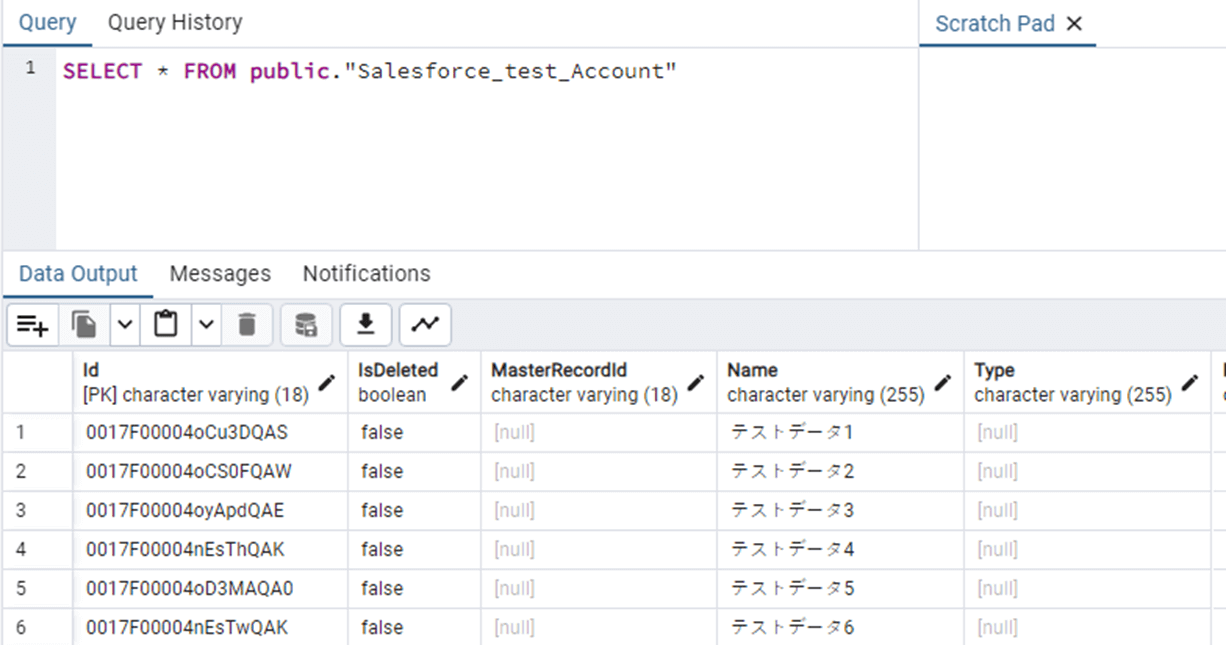This screenshot has height=645, width=1226.
Task: Click the Delete row trash icon
Action: point(247,324)
